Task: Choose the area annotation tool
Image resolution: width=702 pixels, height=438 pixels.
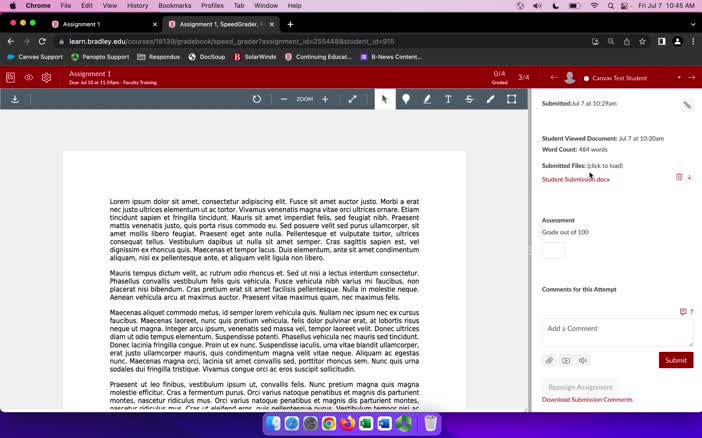Action: click(511, 99)
